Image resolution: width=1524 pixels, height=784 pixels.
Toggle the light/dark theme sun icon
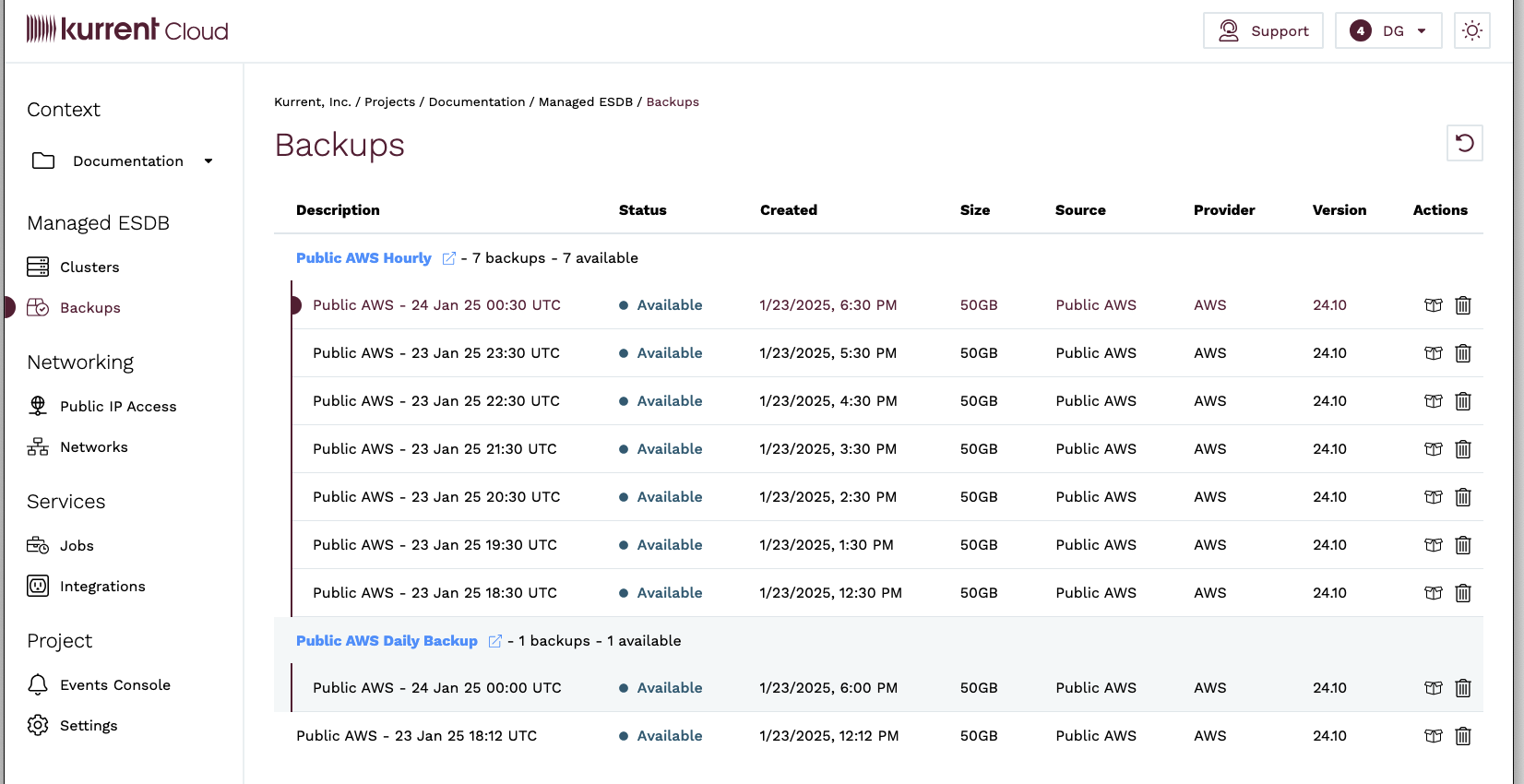pyautogui.click(x=1471, y=30)
